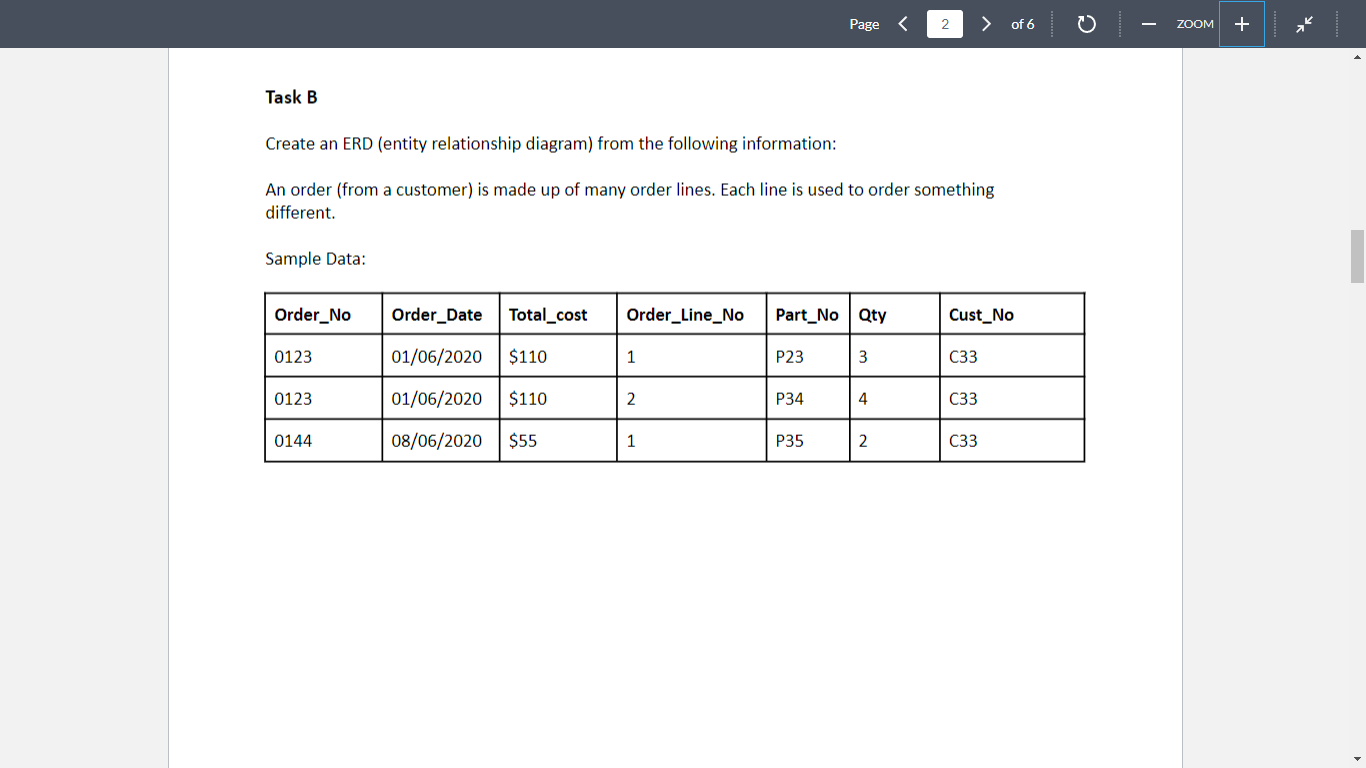Click the collapse/fit-to-screen arrows icon
This screenshot has height=768, width=1366.
click(1304, 24)
